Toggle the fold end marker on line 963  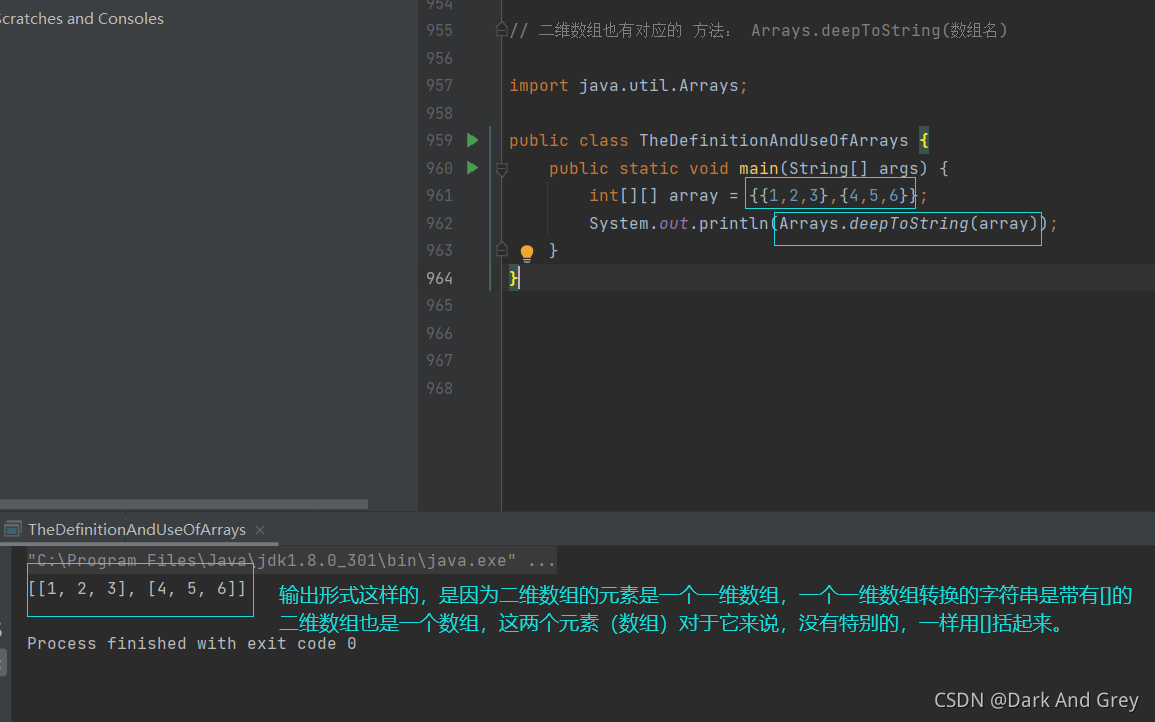(502, 249)
